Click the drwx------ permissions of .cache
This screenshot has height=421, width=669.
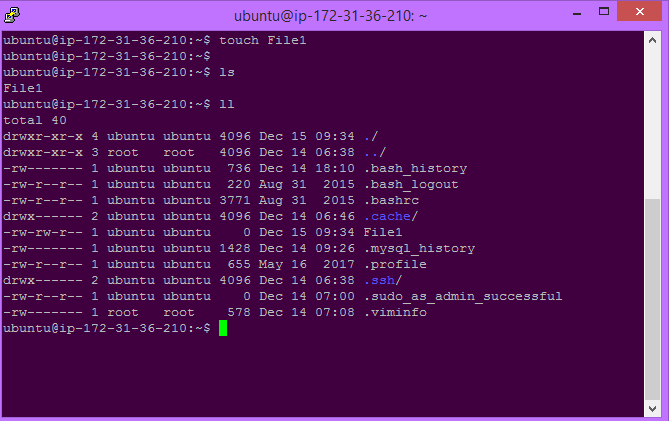(43, 216)
